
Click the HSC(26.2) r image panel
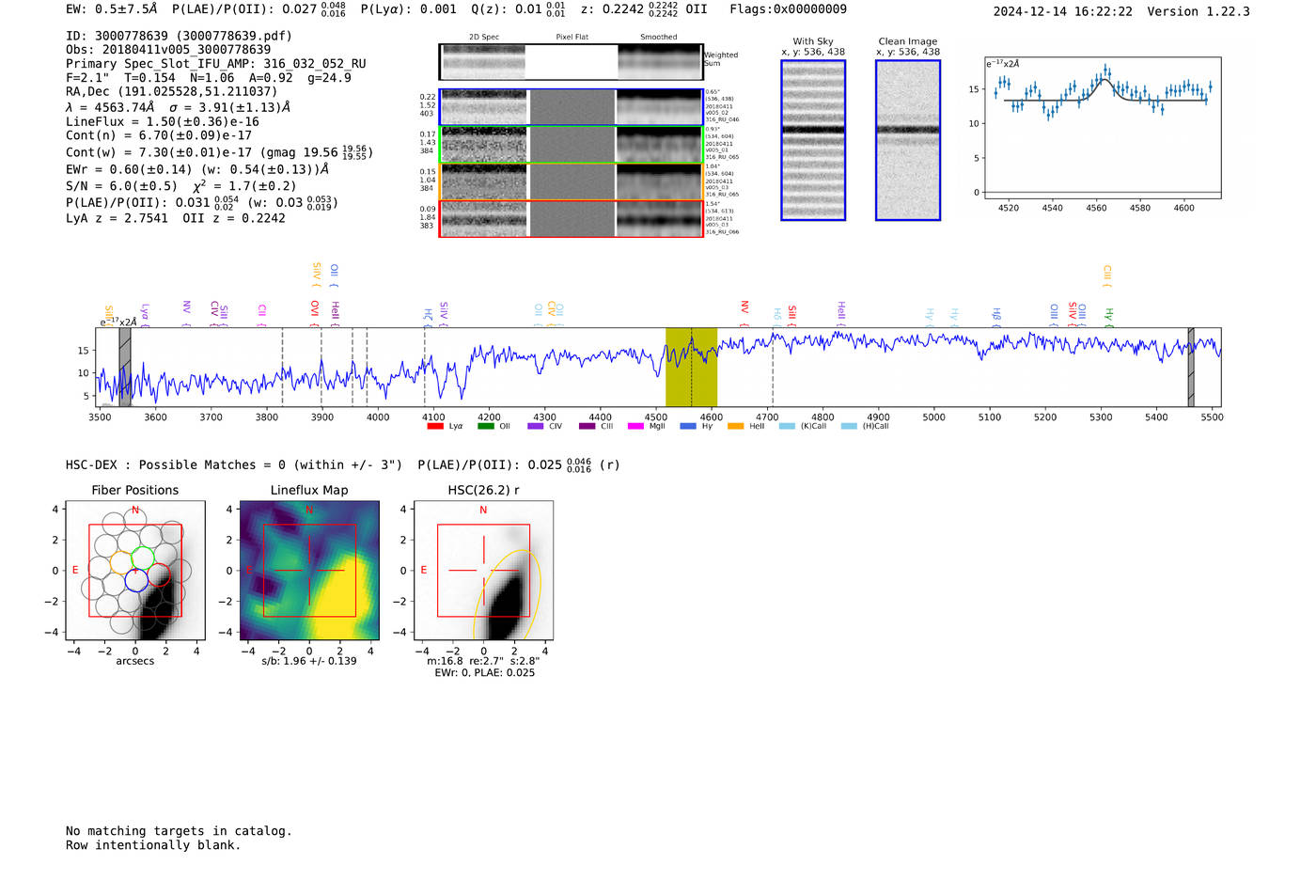483,571
